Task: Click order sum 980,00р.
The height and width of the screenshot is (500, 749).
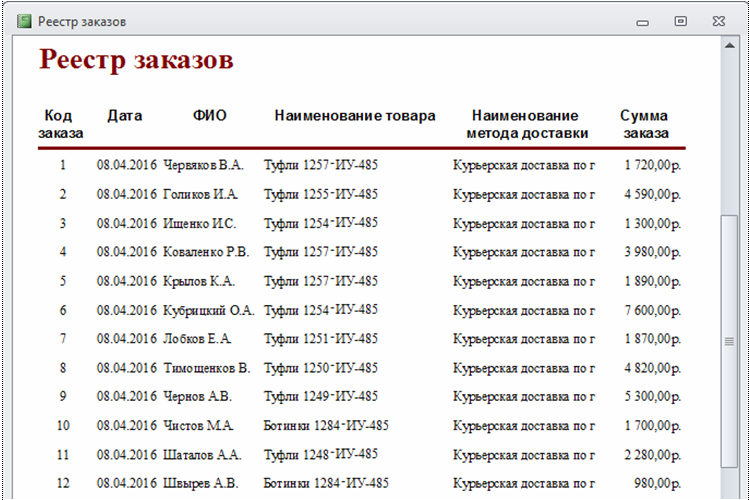Action: (658, 483)
